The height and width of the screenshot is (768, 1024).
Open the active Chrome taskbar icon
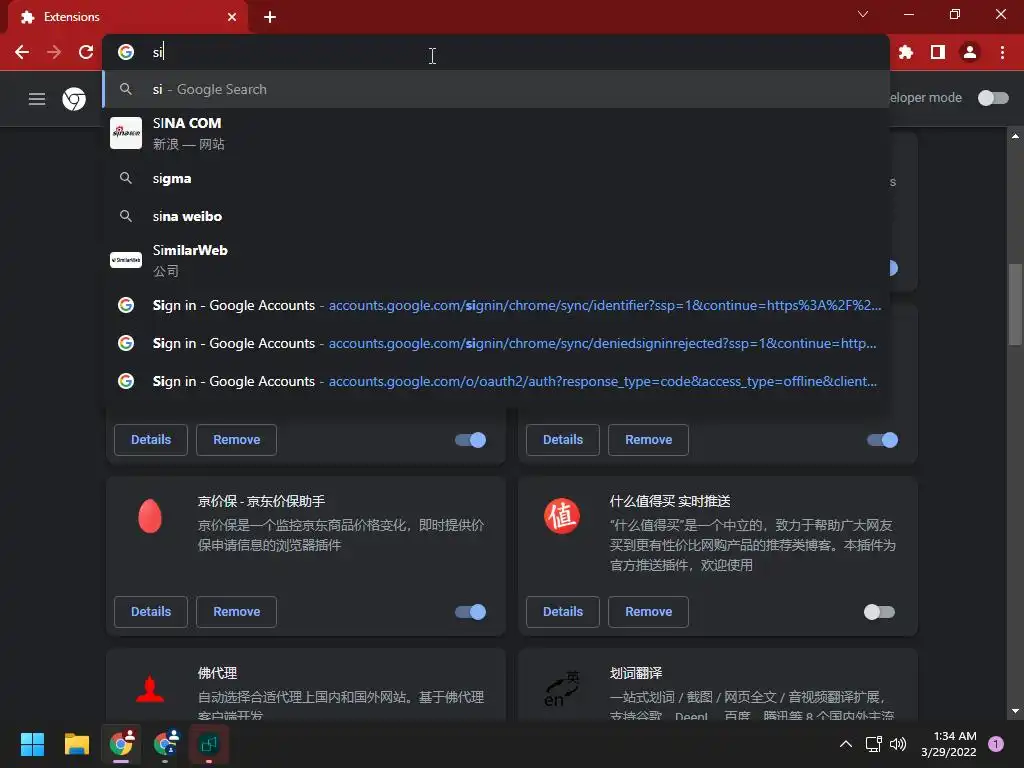pyautogui.click(x=121, y=744)
